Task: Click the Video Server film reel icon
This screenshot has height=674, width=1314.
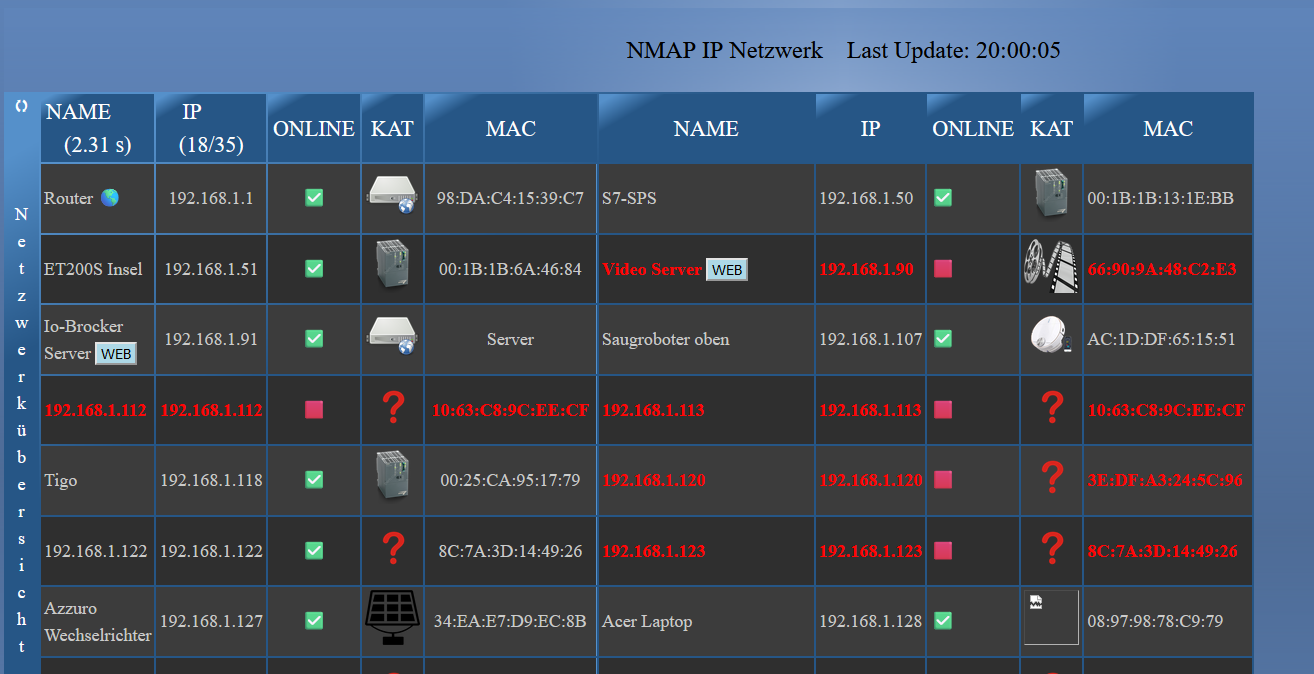Action: click(x=1051, y=268)
